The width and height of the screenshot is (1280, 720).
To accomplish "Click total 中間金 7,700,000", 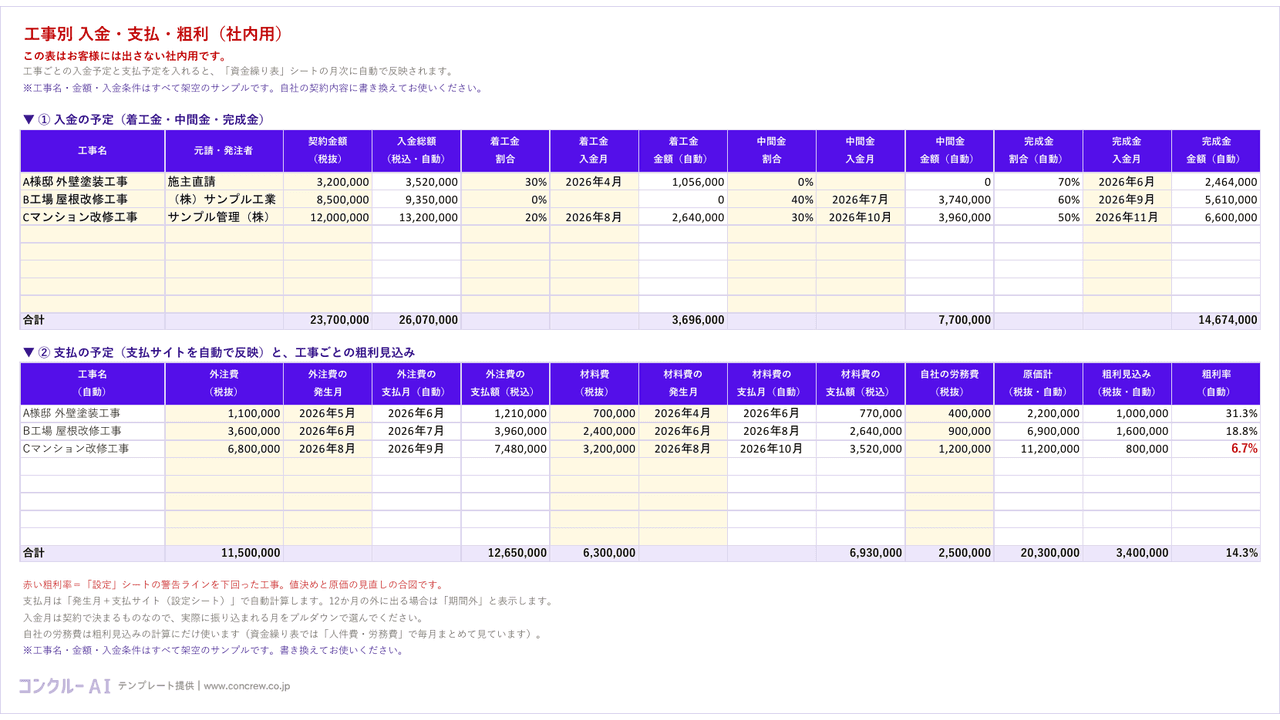I will 950,320.
